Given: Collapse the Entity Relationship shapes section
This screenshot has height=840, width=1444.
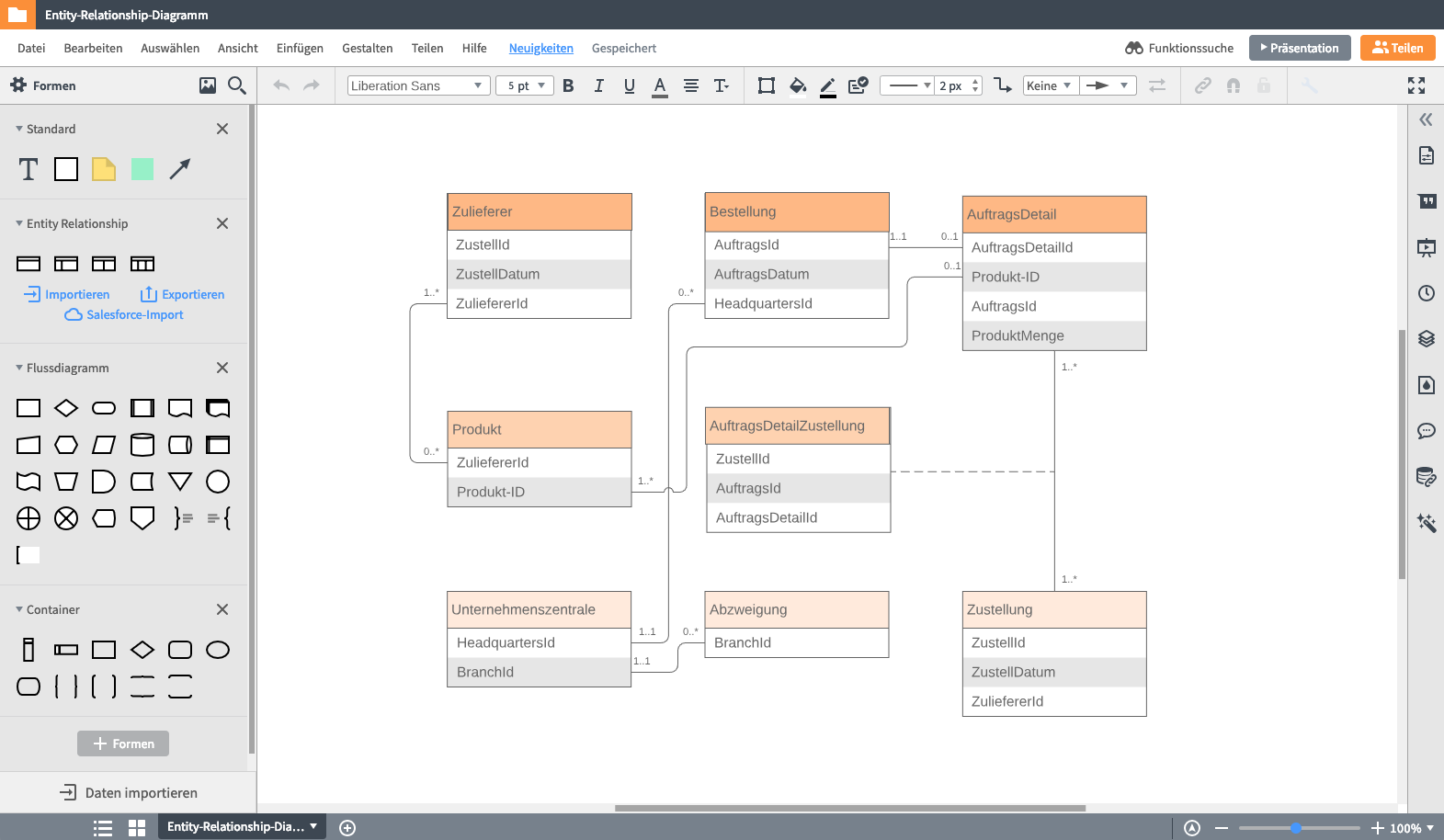Looking at the screenshot, I should pyautogui.click(x=19, y=223).
